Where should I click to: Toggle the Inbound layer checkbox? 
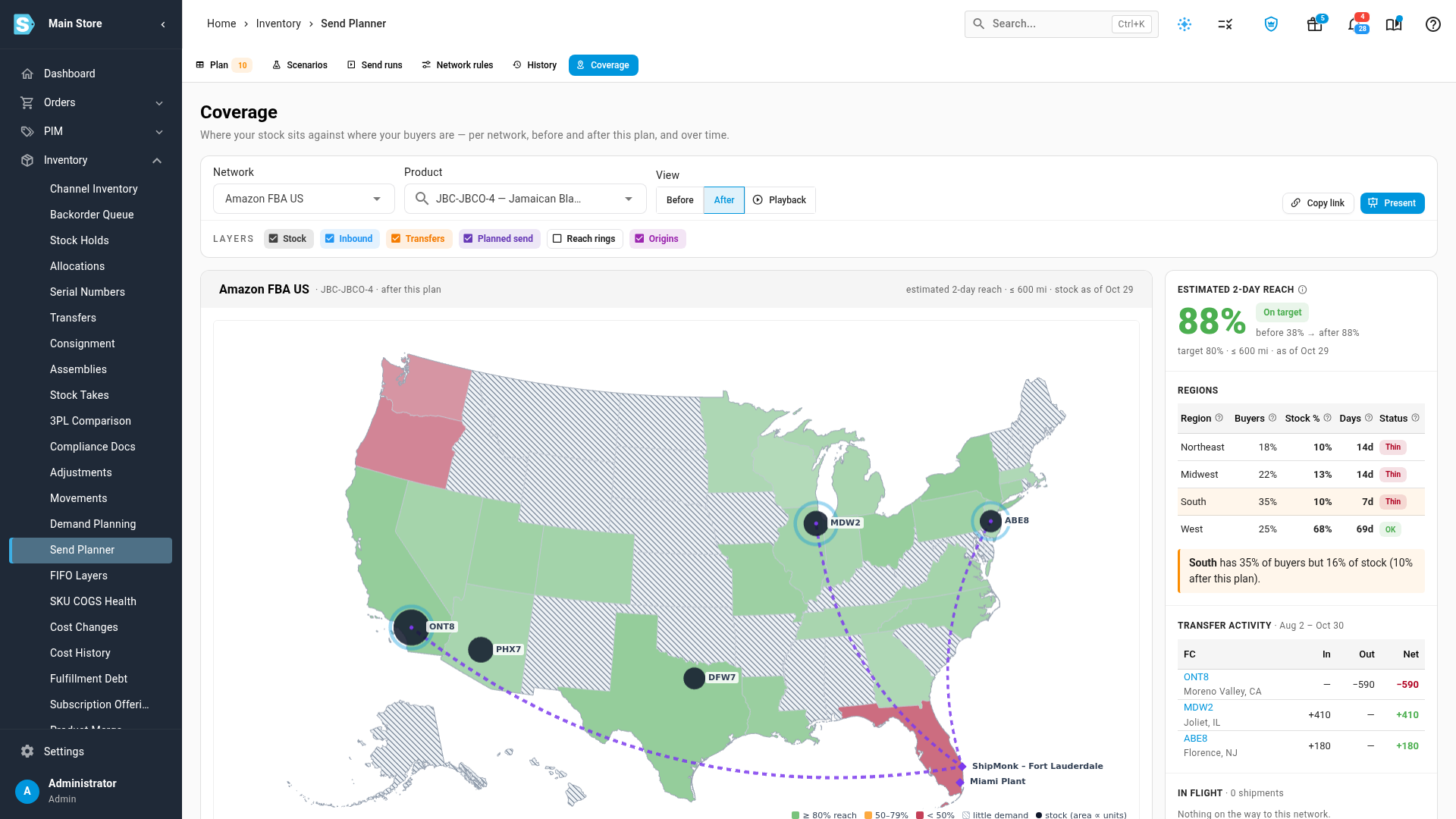click(x=330, y=239)
